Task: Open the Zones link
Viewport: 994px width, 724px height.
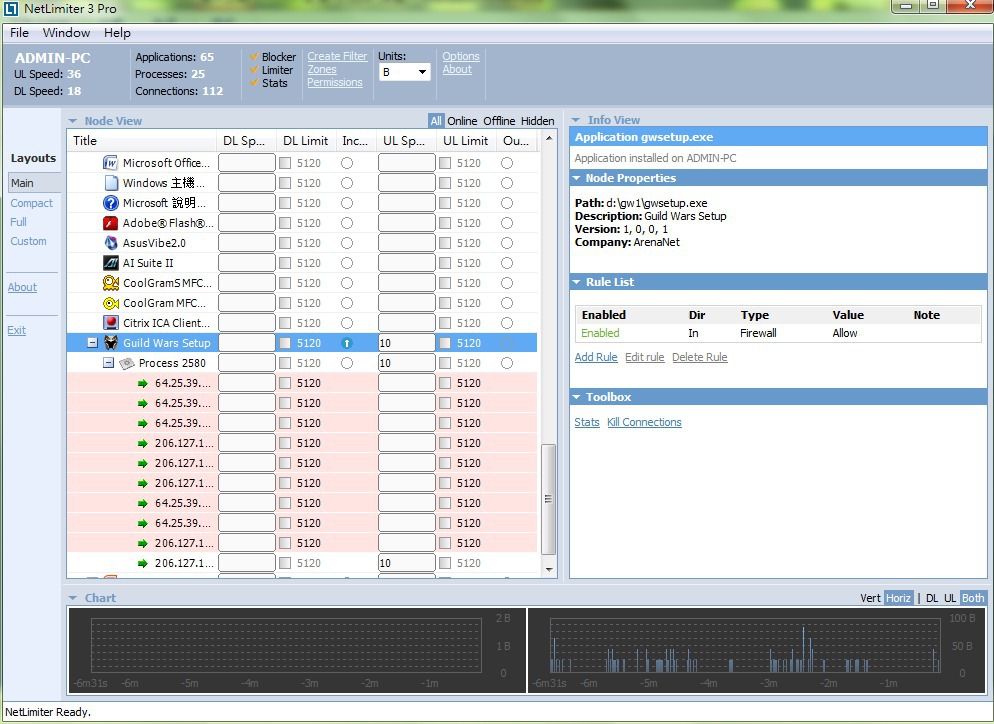Action: pos(322,70)
